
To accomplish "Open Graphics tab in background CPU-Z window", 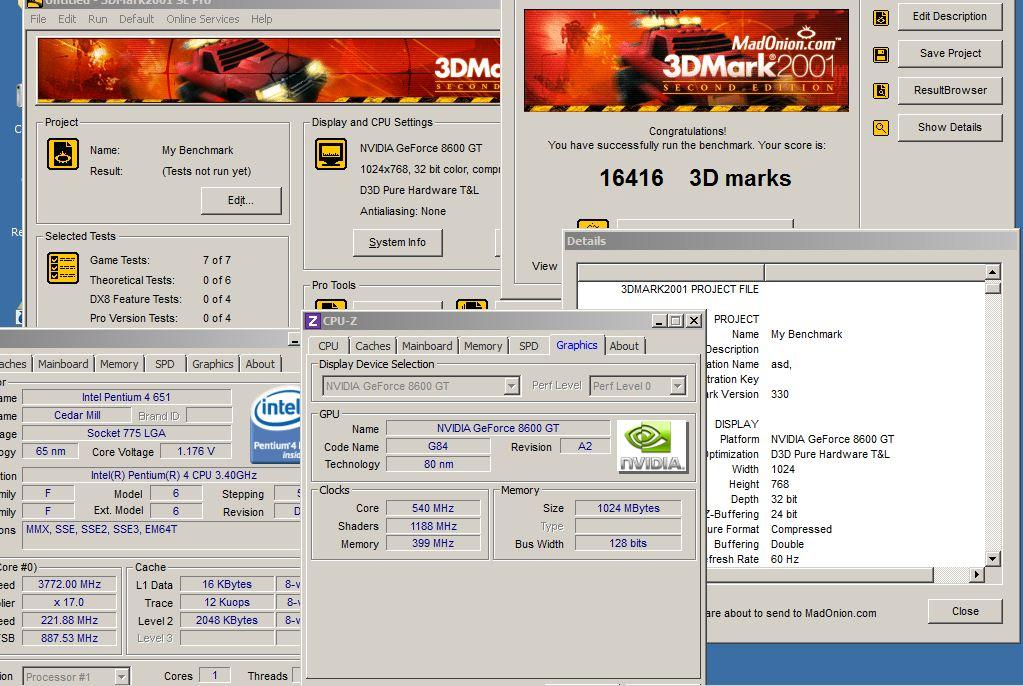I will 212,364.
